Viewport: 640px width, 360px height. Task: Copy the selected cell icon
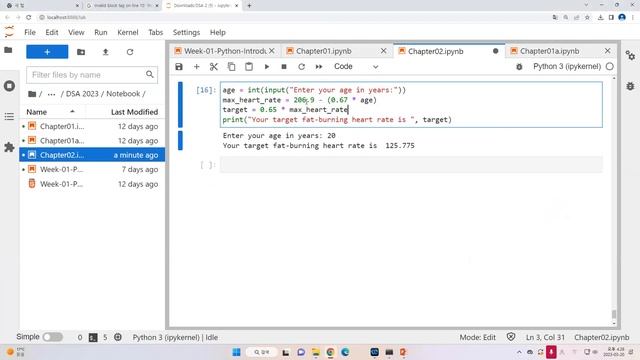231,67
